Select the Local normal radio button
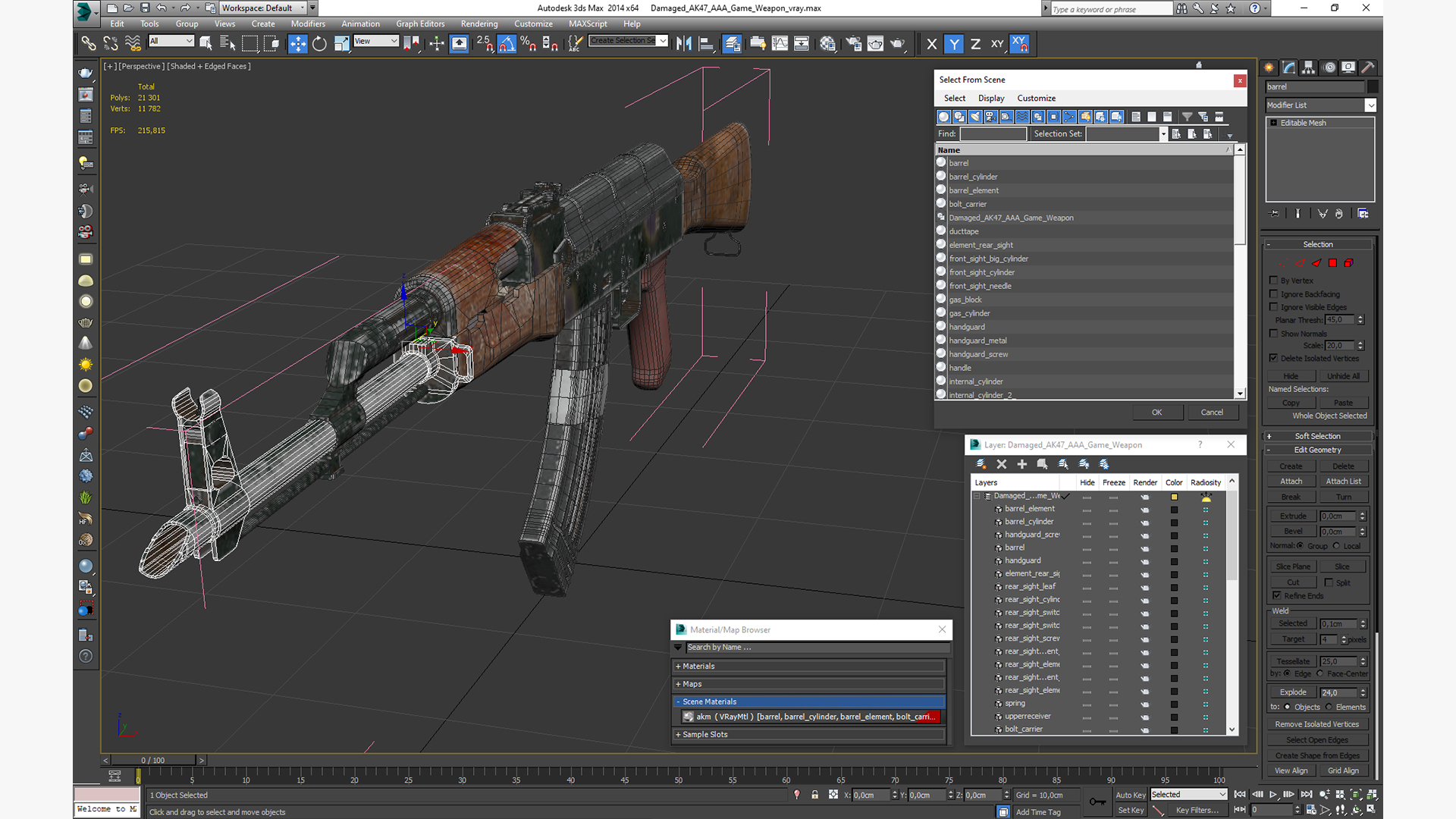The width and height of the screenshot is (1456, 819). coord(1336,546)
